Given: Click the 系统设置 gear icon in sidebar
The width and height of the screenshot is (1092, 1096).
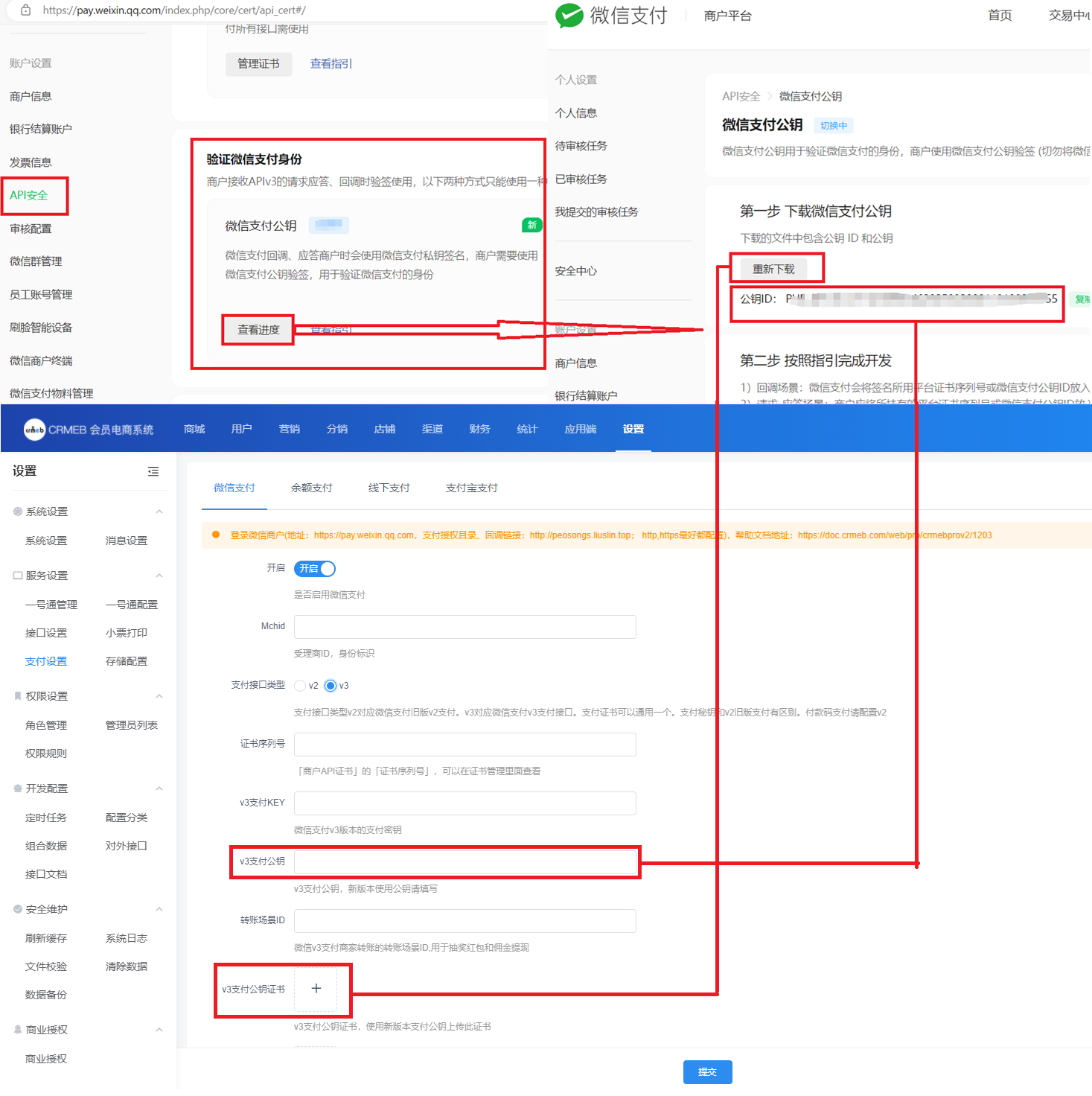Looking at the screenshot, I should pos(18,512).
